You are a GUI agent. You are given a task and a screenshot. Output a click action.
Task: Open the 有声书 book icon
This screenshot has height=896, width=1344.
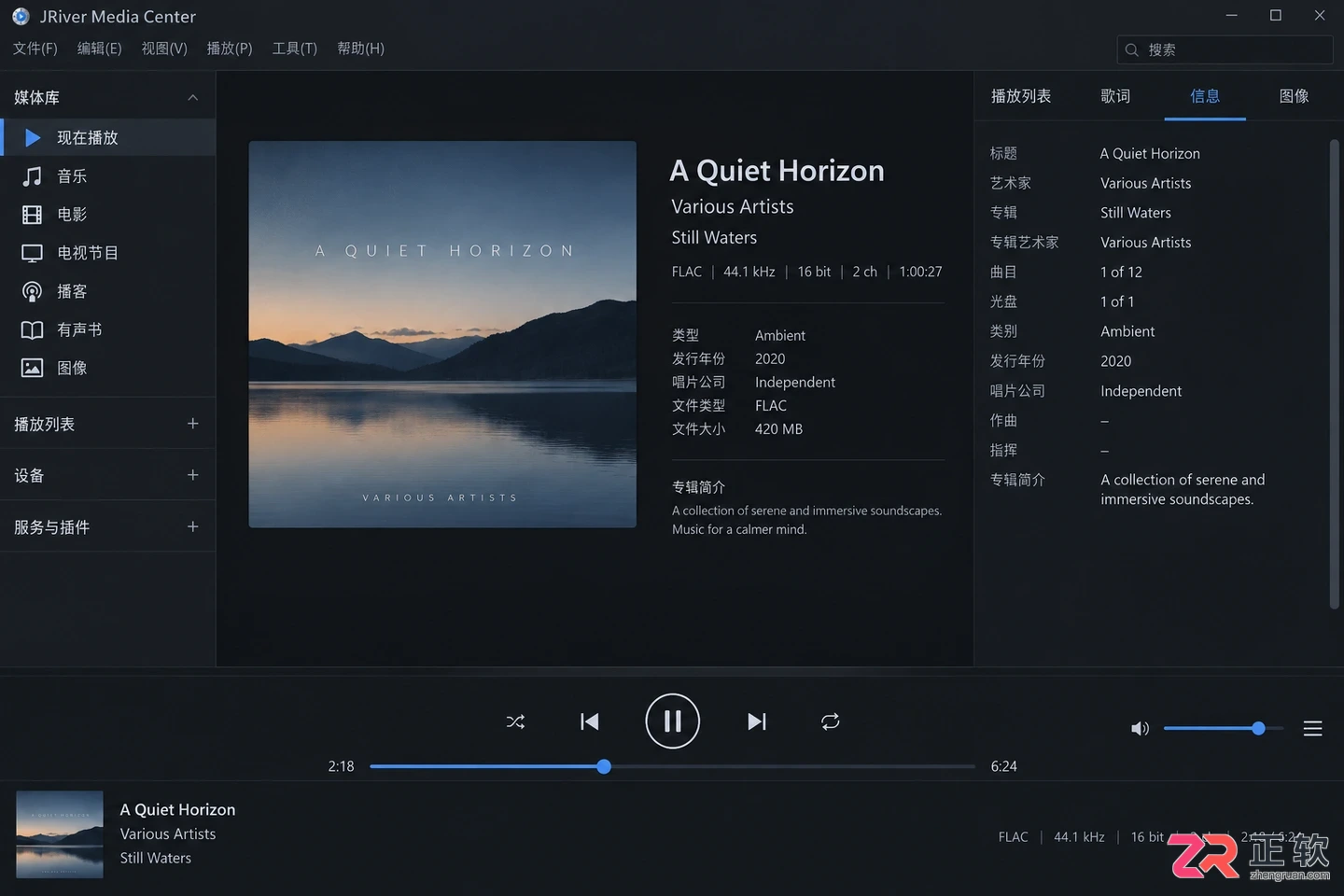(32, 329)
